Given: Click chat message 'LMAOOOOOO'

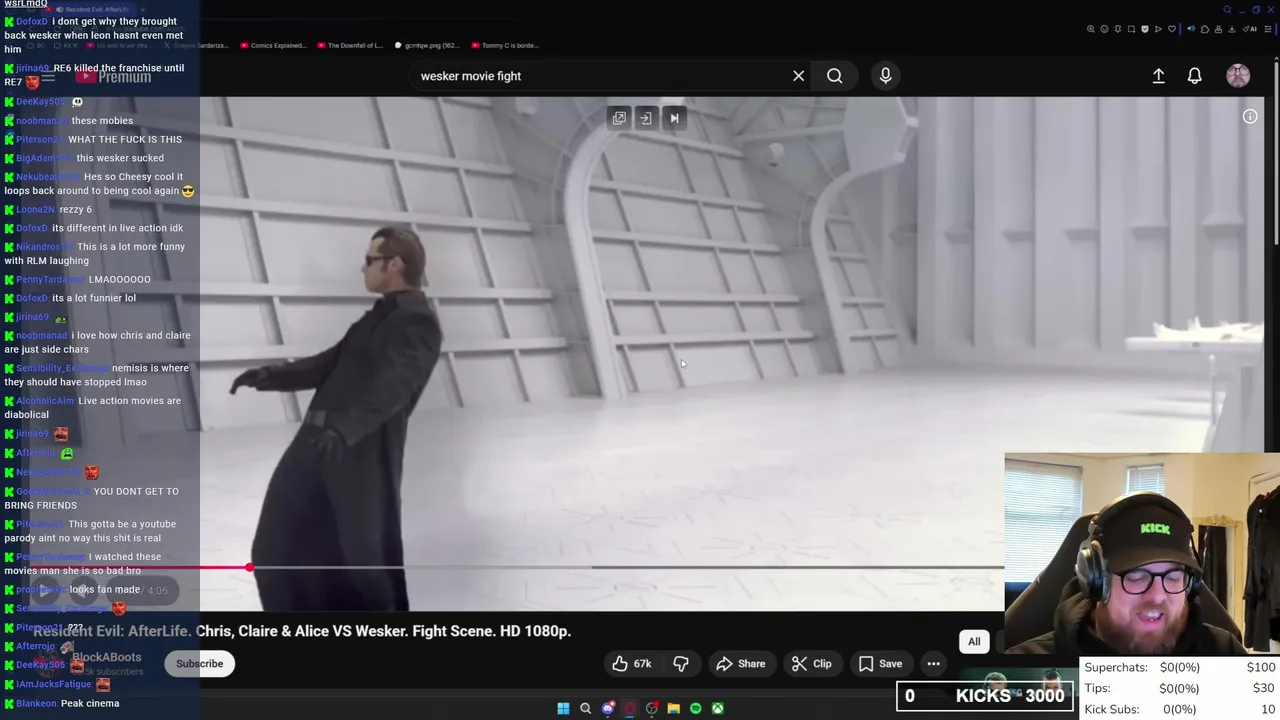Looking at the screenshot, I should point(119,279).
